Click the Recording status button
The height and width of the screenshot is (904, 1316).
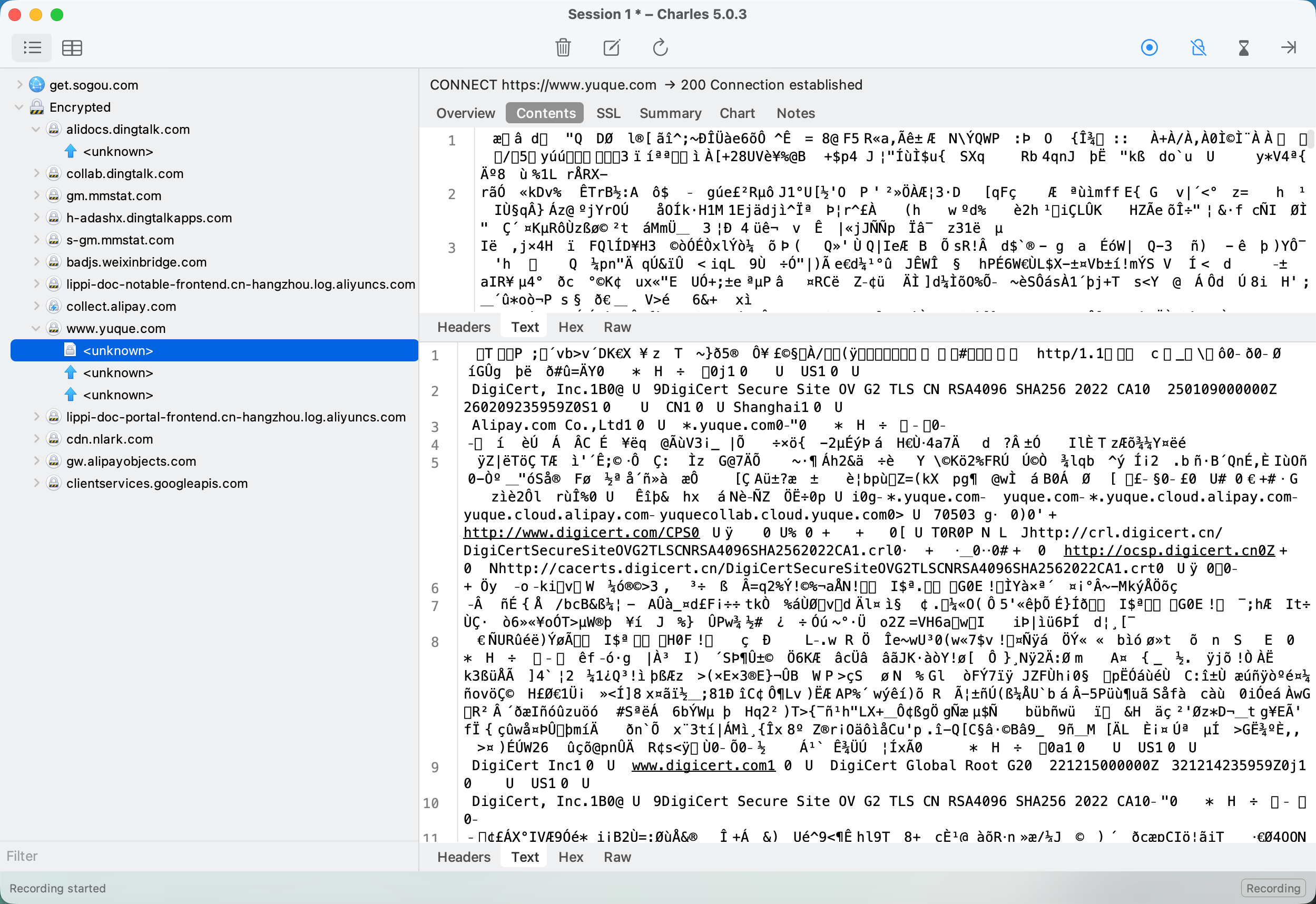[x=1273, y=888]
